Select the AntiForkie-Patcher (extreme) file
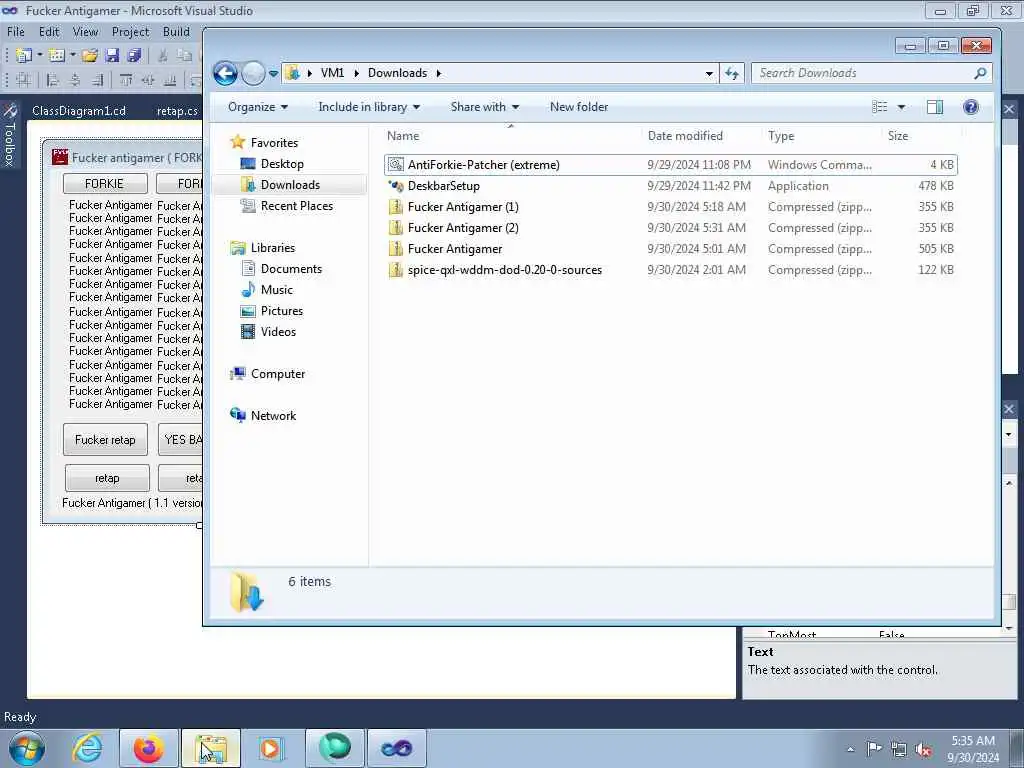This screenshot has width=1024, height=768. [x=671, y=165]
